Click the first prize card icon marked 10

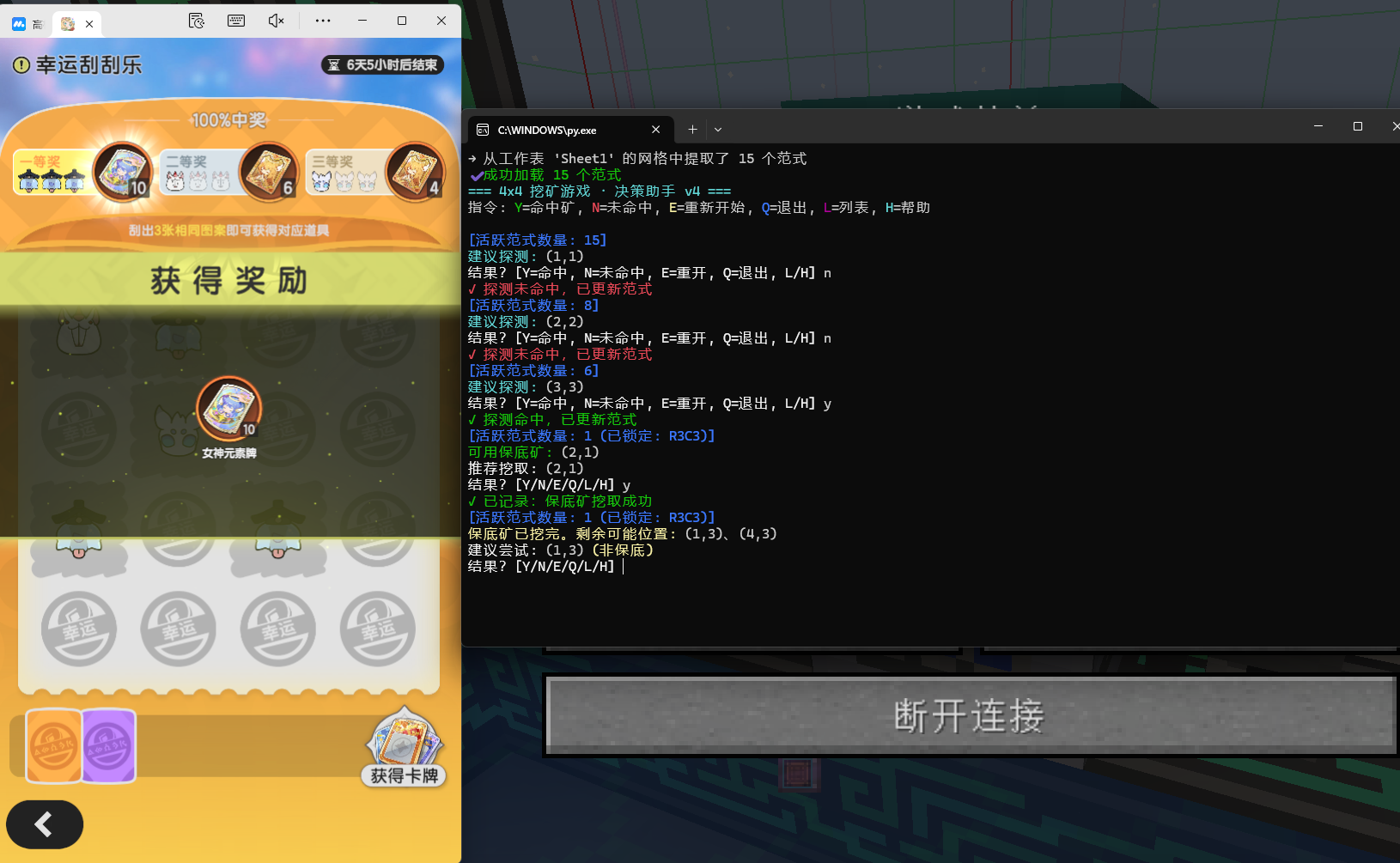click(x=123, y=172)
